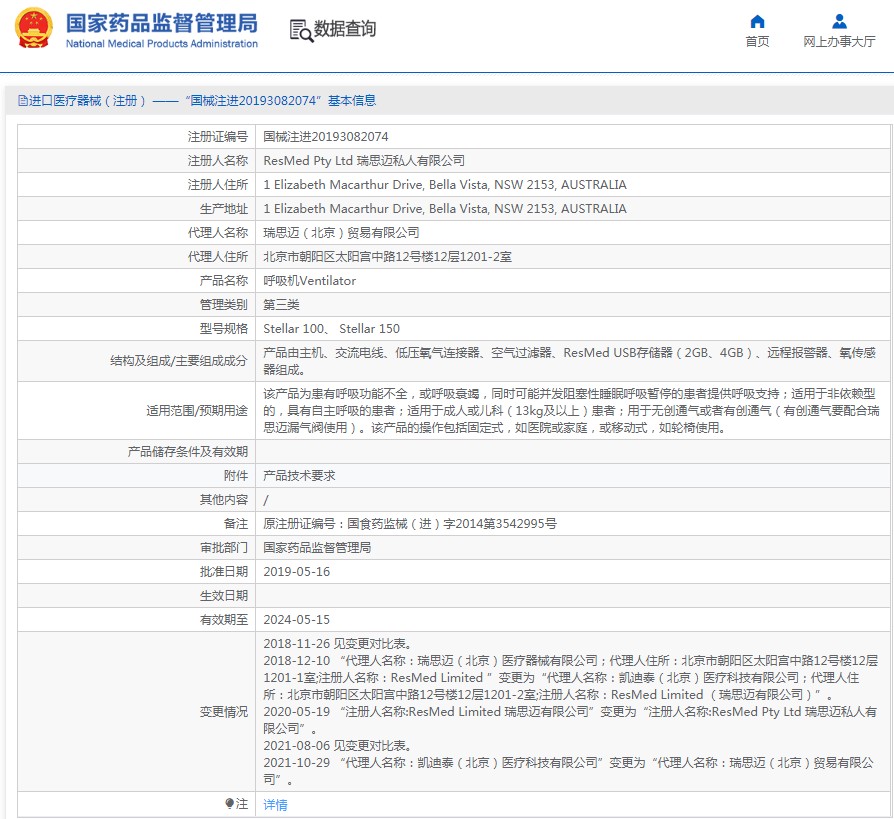Click the 批准日期 row label
This screenshot has width=894, height=819.
coord(224,571)
